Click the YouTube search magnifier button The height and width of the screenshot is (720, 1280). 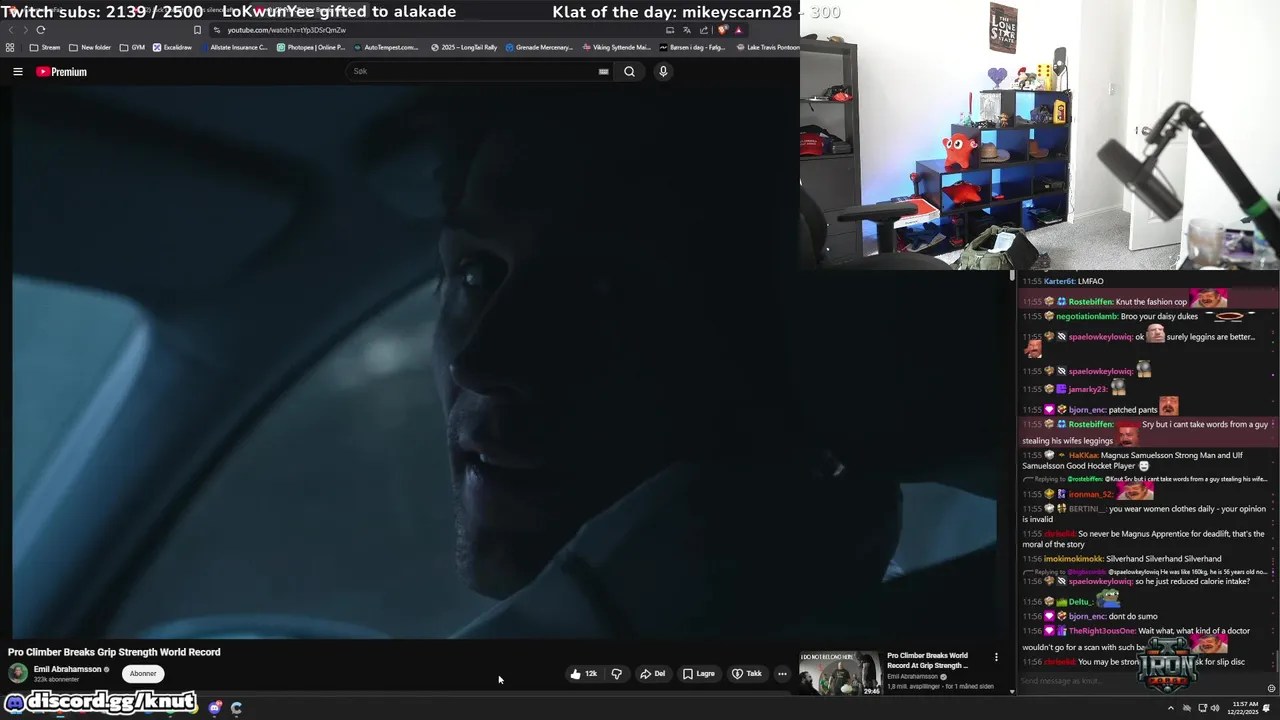[629, 72]
